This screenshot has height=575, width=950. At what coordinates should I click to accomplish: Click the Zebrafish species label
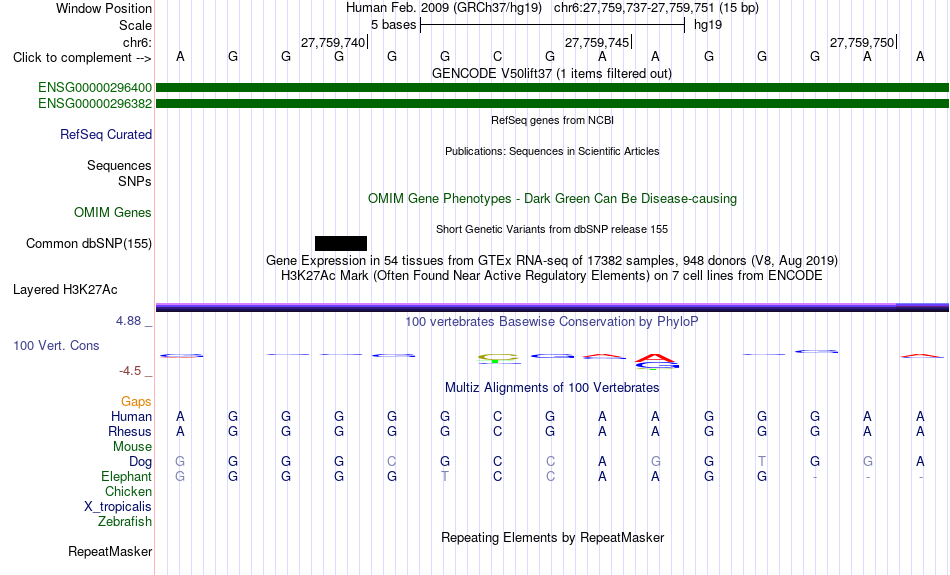click(x=125, y=521)
